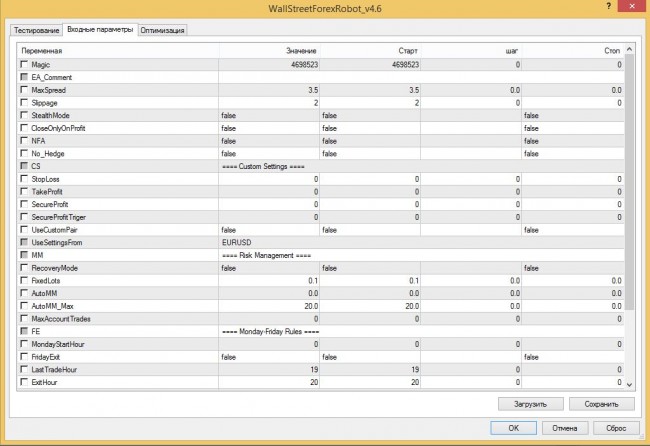The width and height of the screenshot is (650, 446).
Task: Select the ExitHour value 20 cell
Action: (269, 382)
